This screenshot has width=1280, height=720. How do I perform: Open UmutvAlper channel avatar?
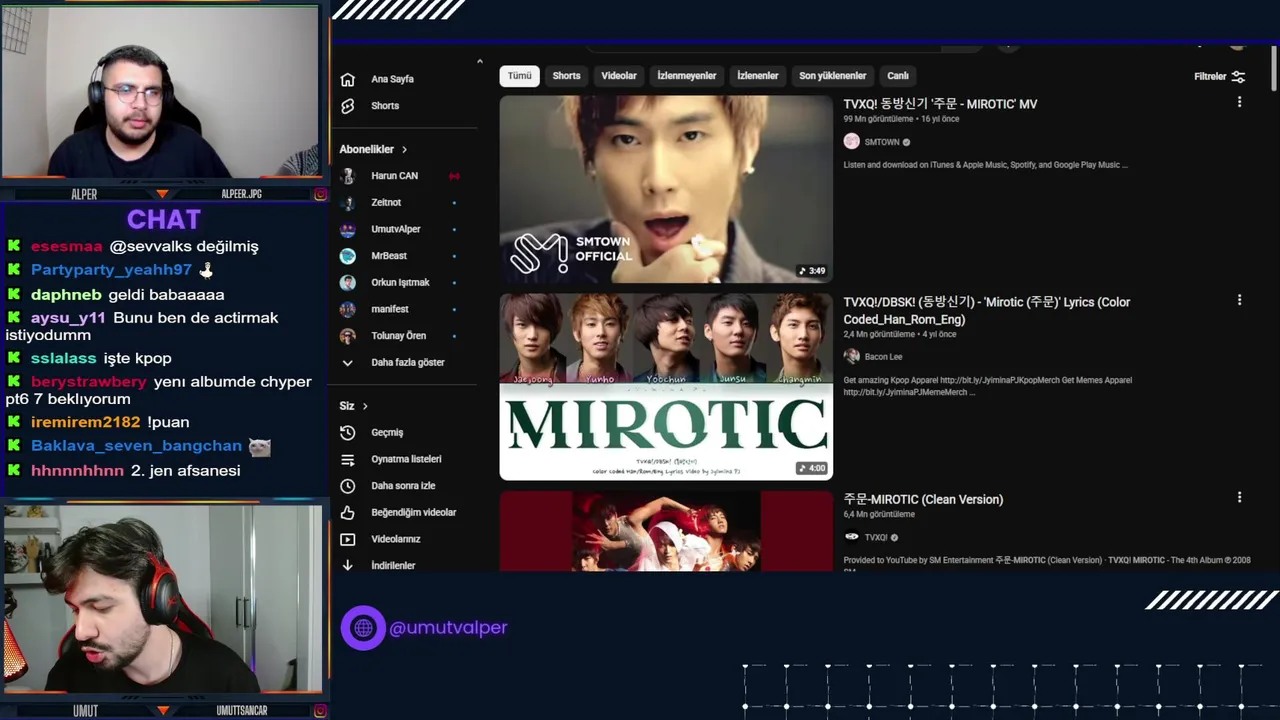(348, 229)
